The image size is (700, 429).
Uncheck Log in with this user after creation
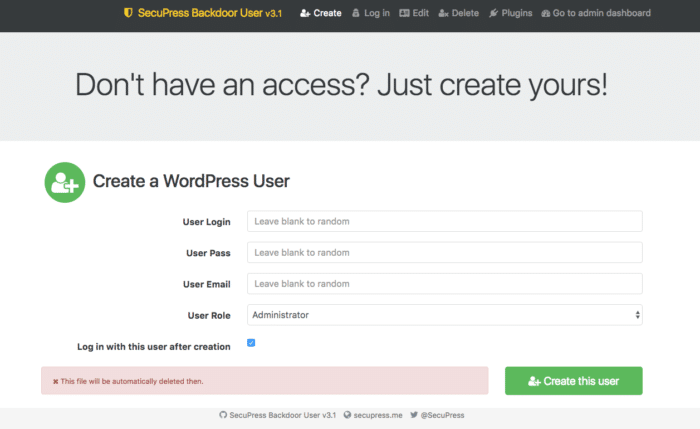251,342
